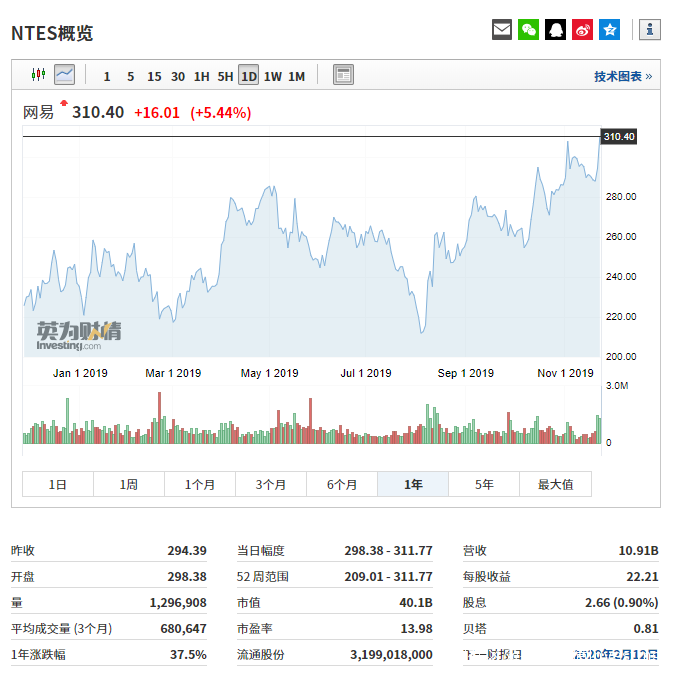Click the next earnings date 2020年2月12日
The height and width of the screenshot is (679, 673).
tap(615, 654)
